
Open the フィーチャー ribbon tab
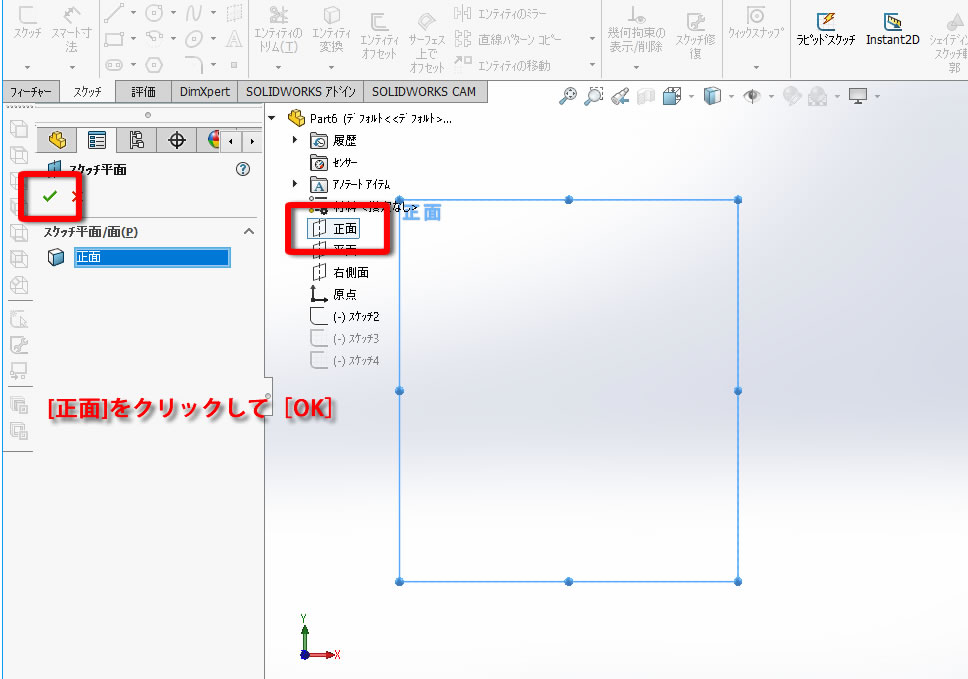pyautogui.click(x=31, y=91)
